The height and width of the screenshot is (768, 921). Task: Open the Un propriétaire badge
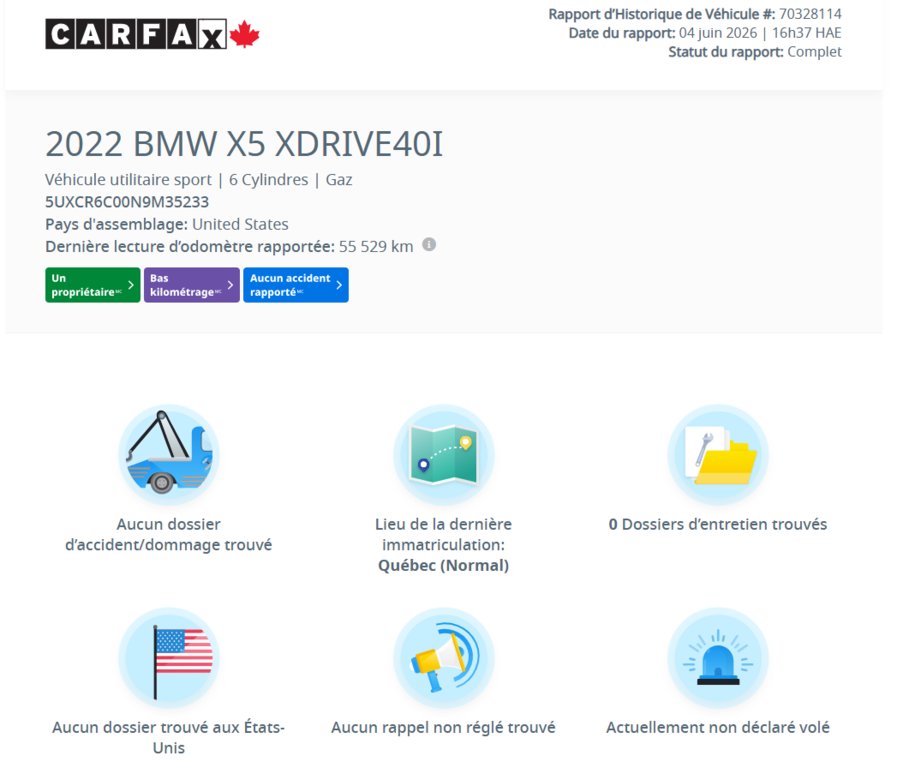(93, 285)
